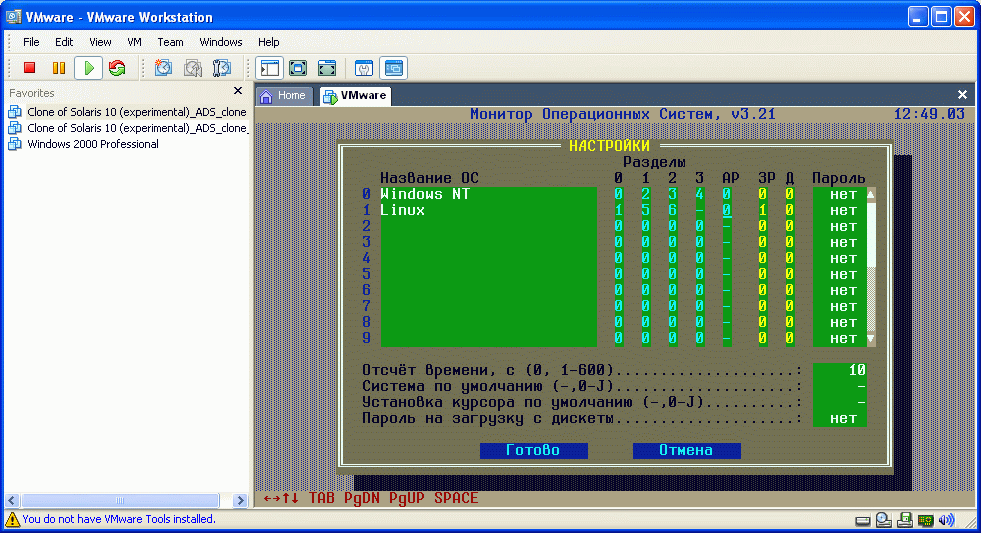
Task: Click the Favorites horizontal scrollbar left arrow
Action: coord(12,500)
